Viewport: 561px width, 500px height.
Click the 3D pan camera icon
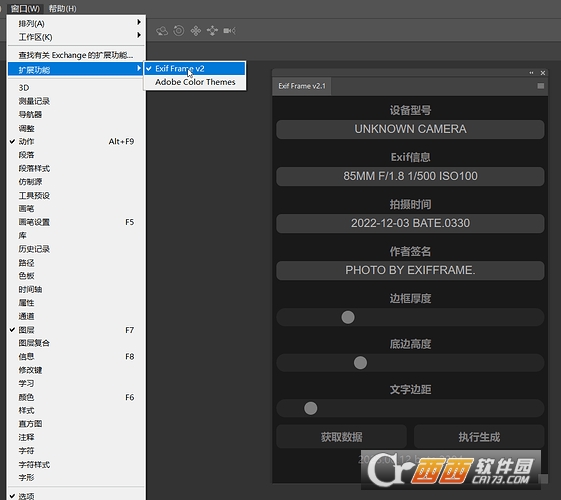(x=195, y=31)
